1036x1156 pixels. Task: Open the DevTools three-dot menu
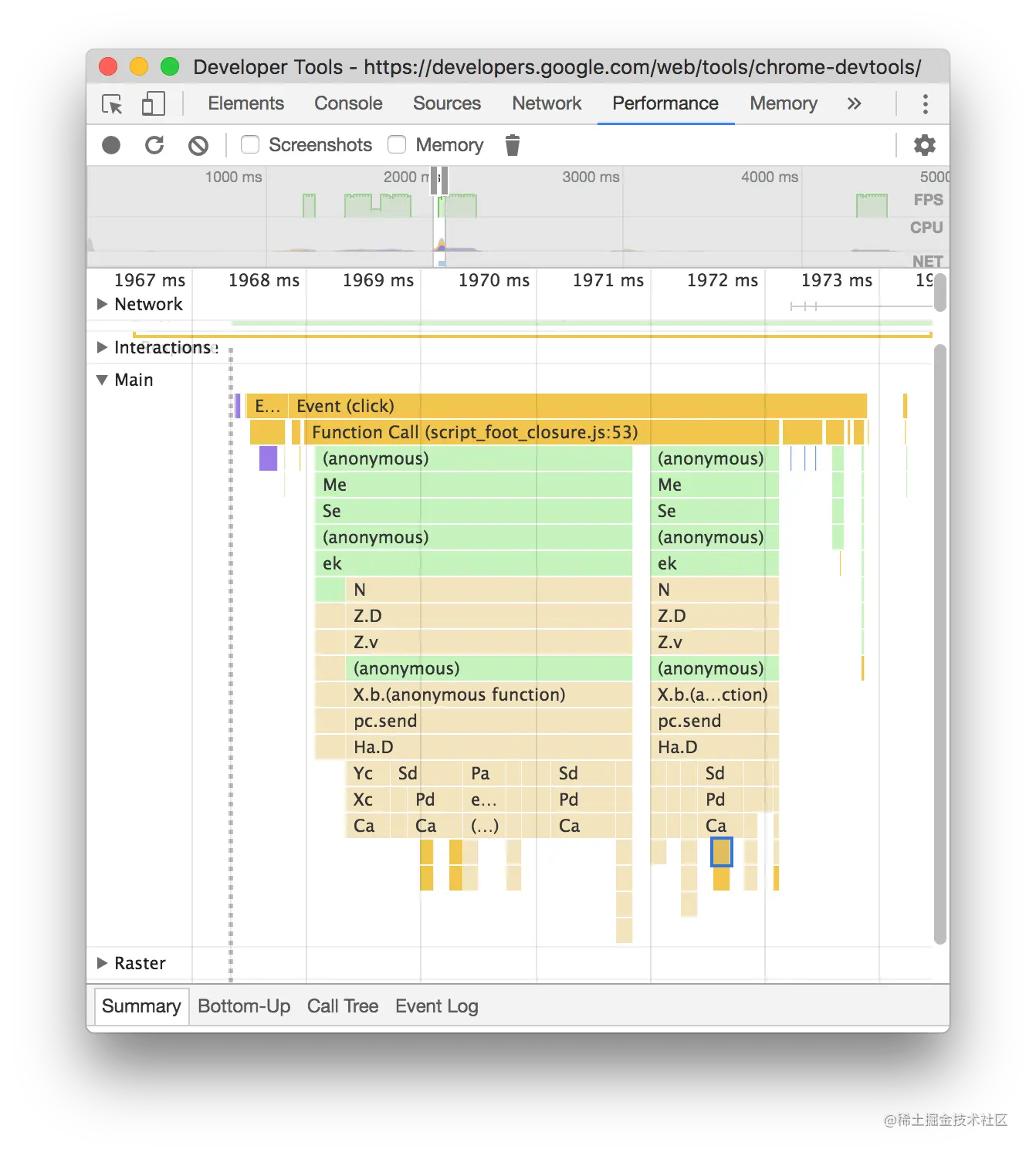tap(925, 103)
